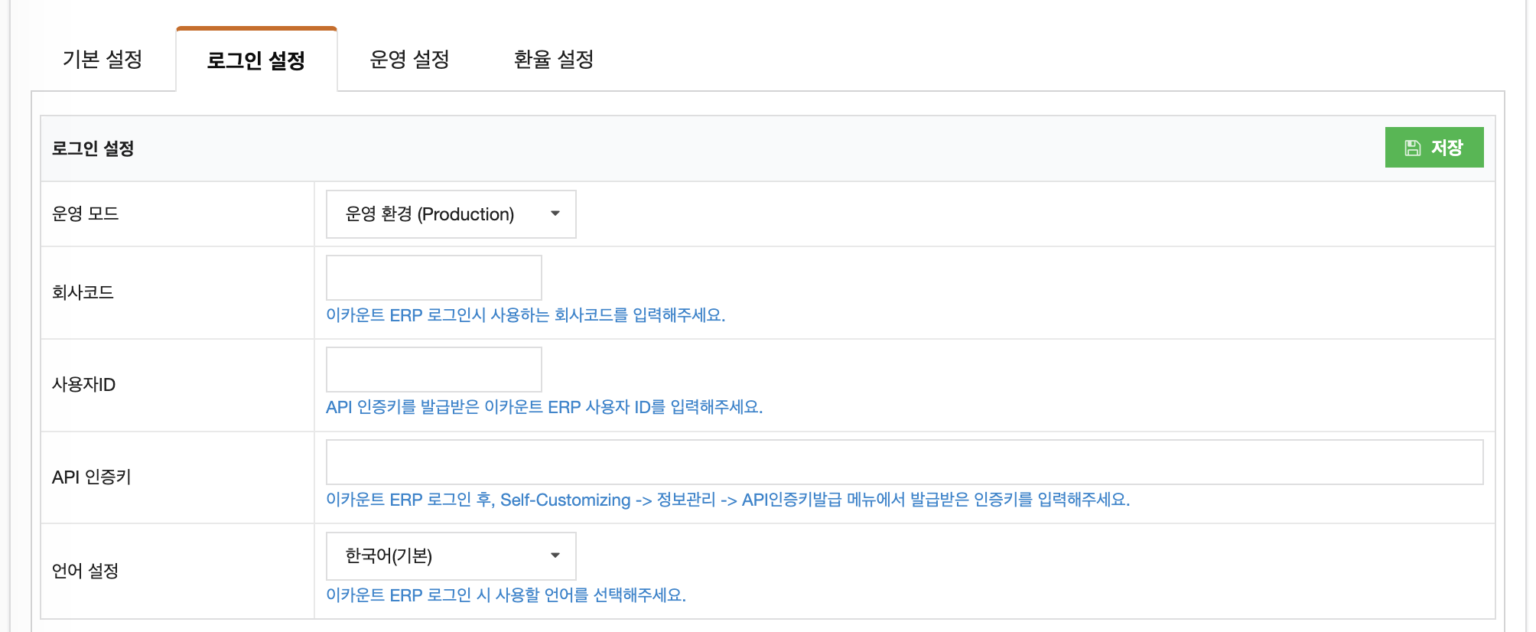The height and width of the screenshot is (632, 1536).
Task: Switch to the 환율 설정 tab
Action: (551, 59)
